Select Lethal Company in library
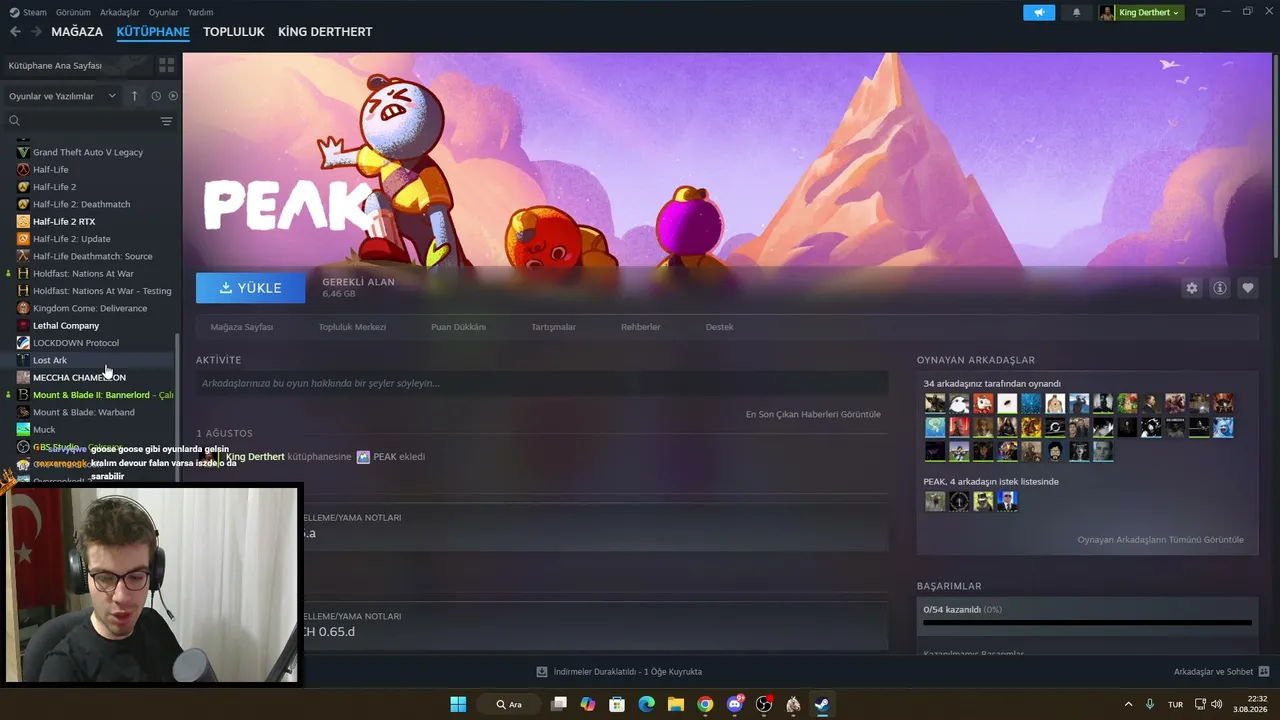 tap(66, 325)
